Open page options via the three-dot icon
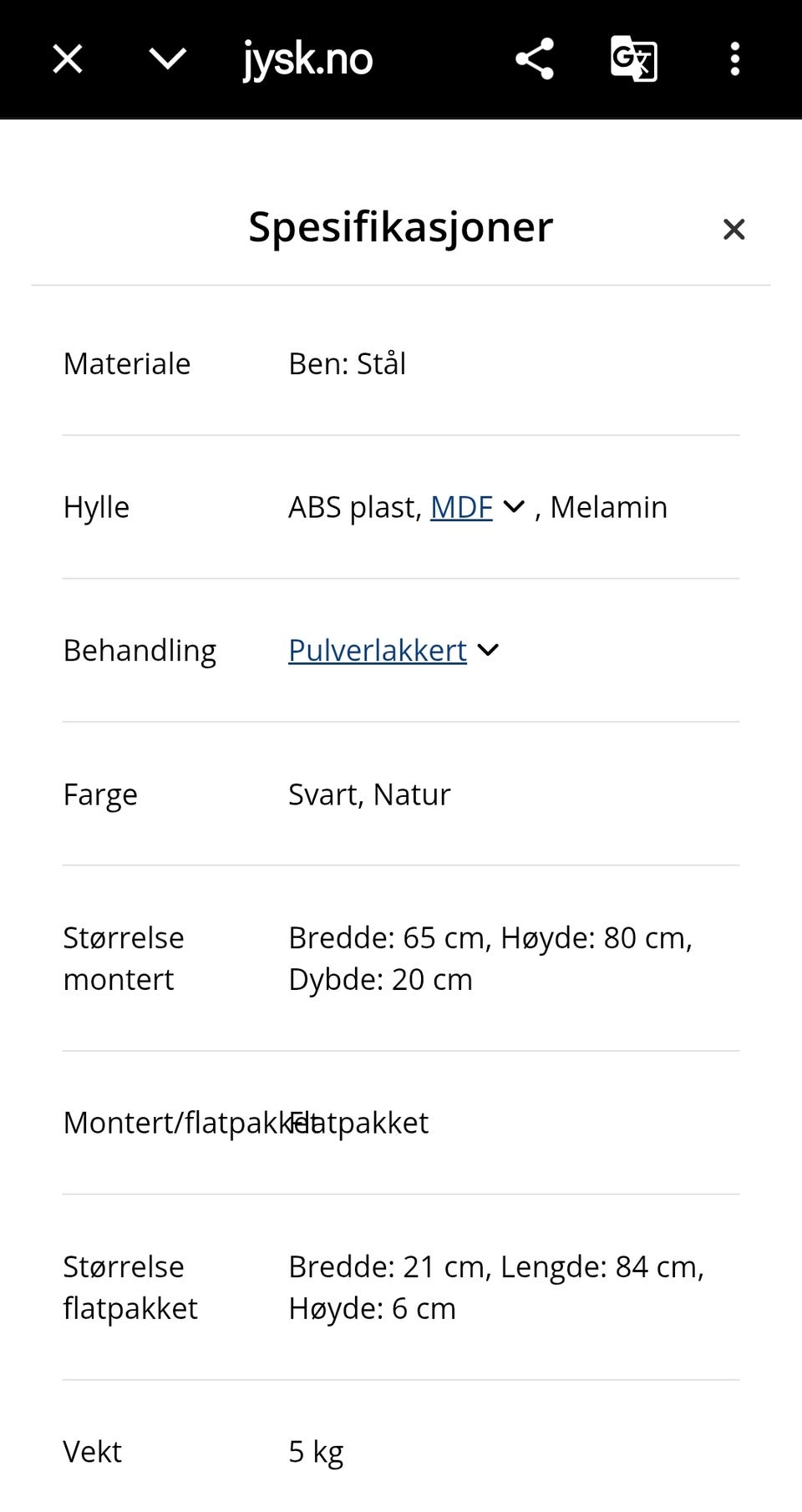Screen dimensions: 802x1512 click(734, 58)
